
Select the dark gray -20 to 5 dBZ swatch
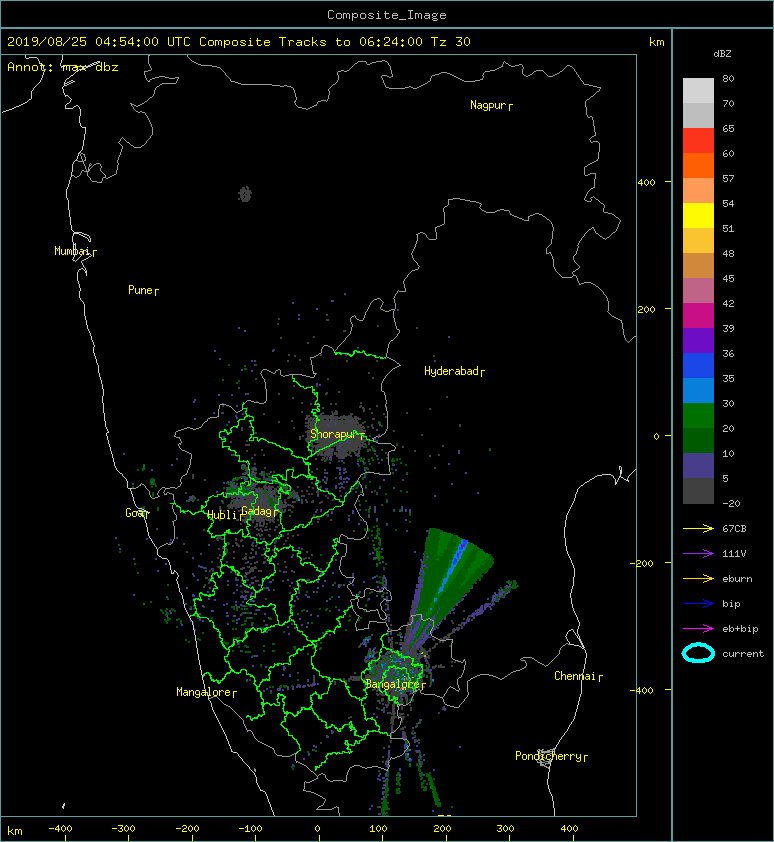point(698,490)
